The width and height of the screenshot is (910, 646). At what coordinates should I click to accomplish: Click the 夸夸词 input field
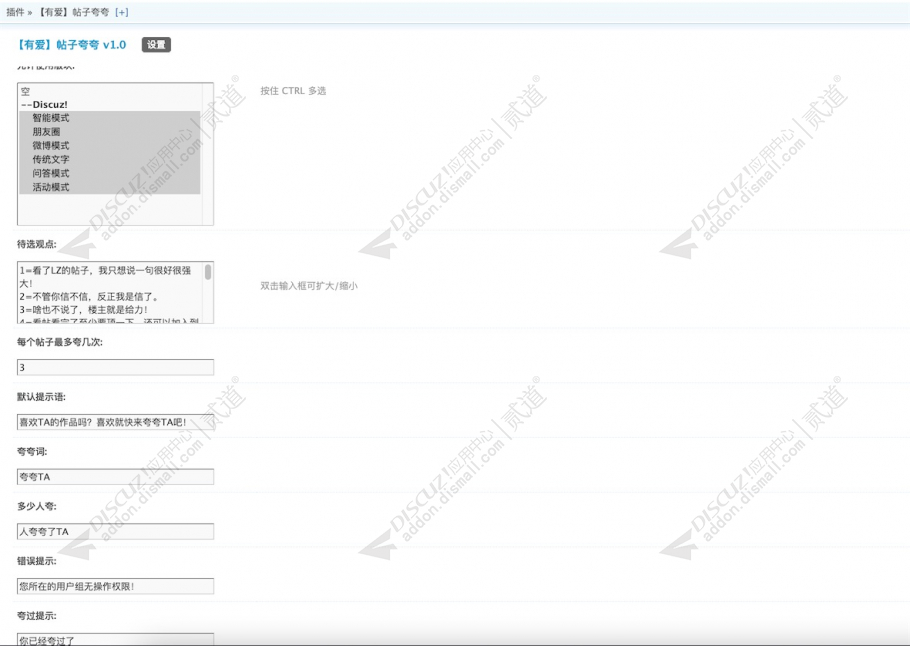pyautogui.click(x=115, y=477)
